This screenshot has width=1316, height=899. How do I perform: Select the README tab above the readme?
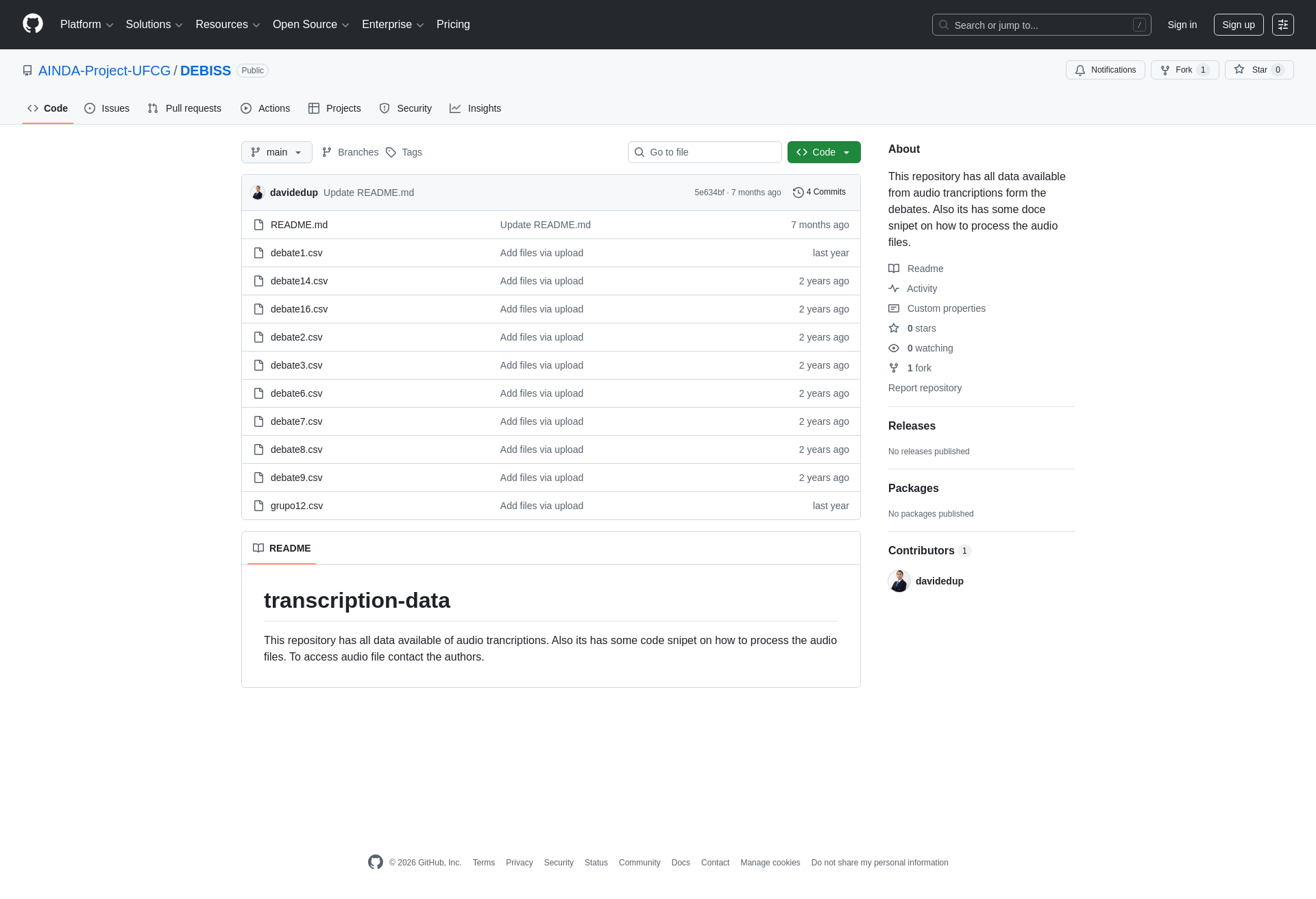[x=282, y=548]
